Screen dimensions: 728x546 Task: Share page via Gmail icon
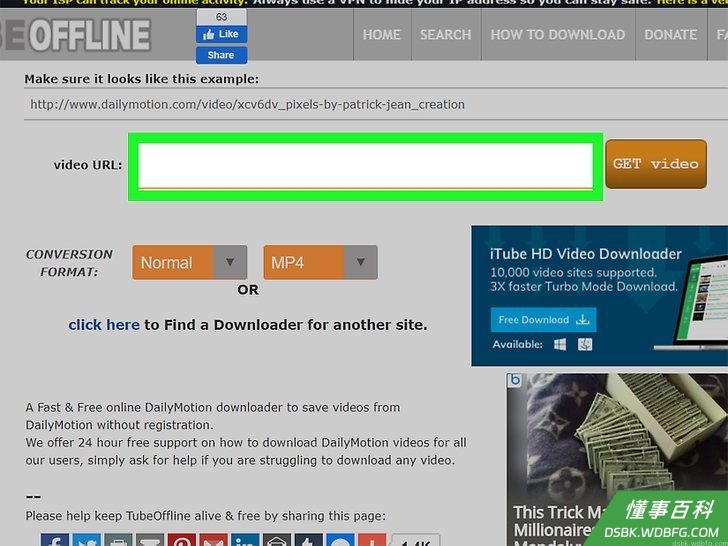pos(214,540)
